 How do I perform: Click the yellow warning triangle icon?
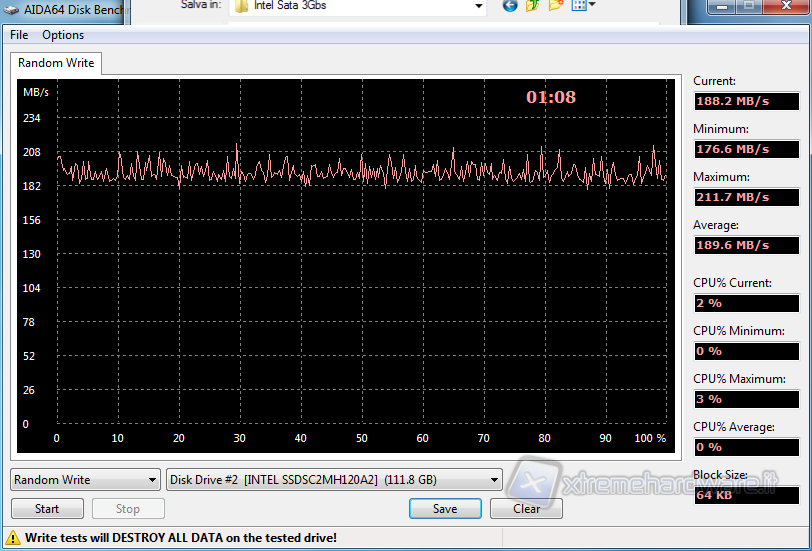[x=14, y=538]
